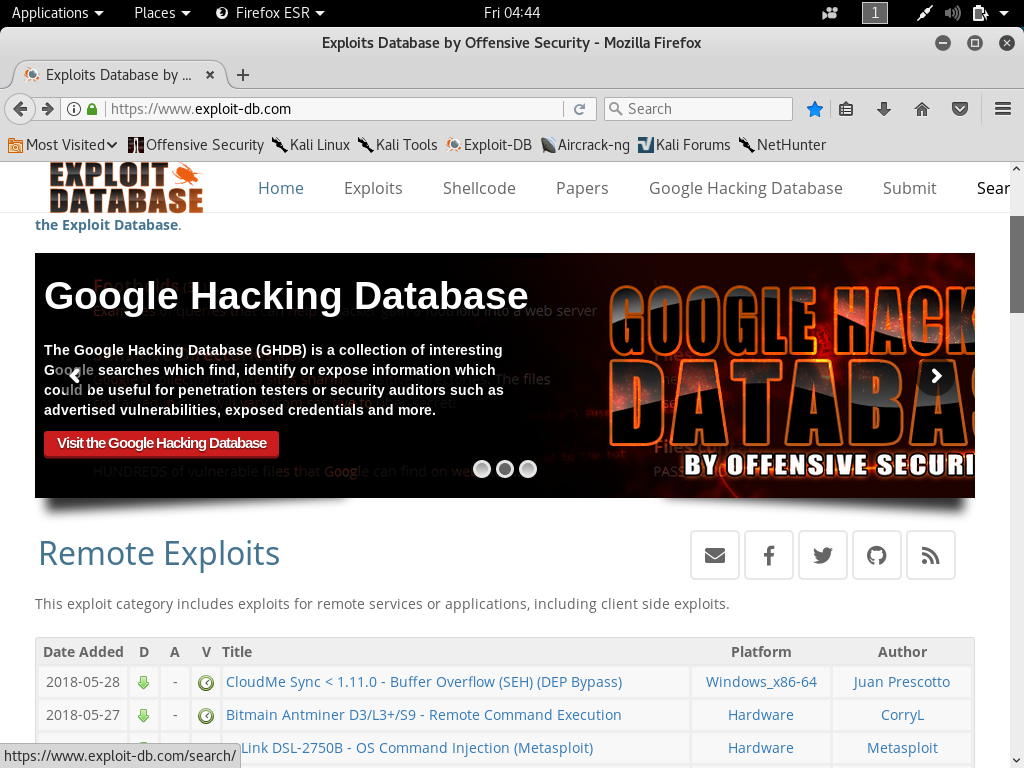This screenshot has height=768, width=1024.
Task: Open the CloudMe Sync Buffer Overflow exploit link
Action: pos(424,682)
